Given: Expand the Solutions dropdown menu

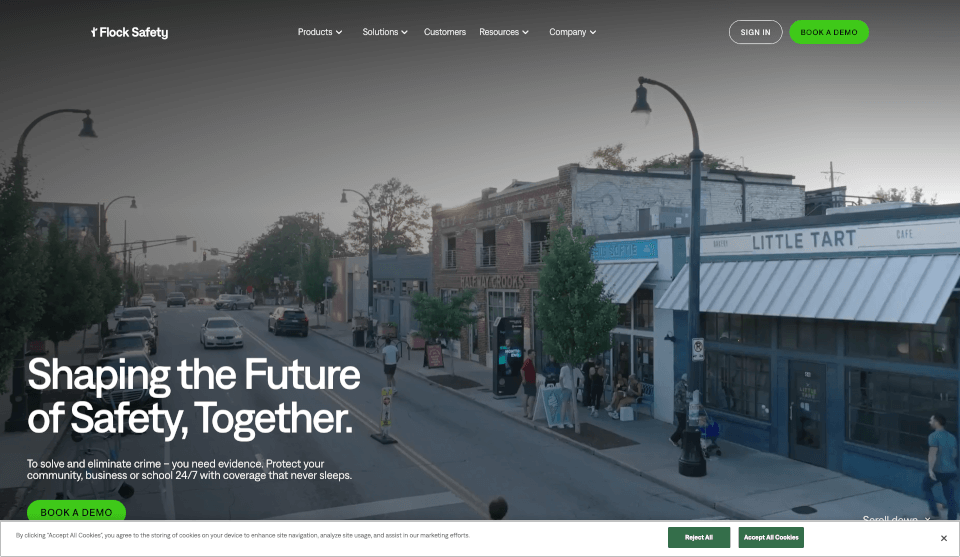Looking at the screenshot, I should coord(384,32).
